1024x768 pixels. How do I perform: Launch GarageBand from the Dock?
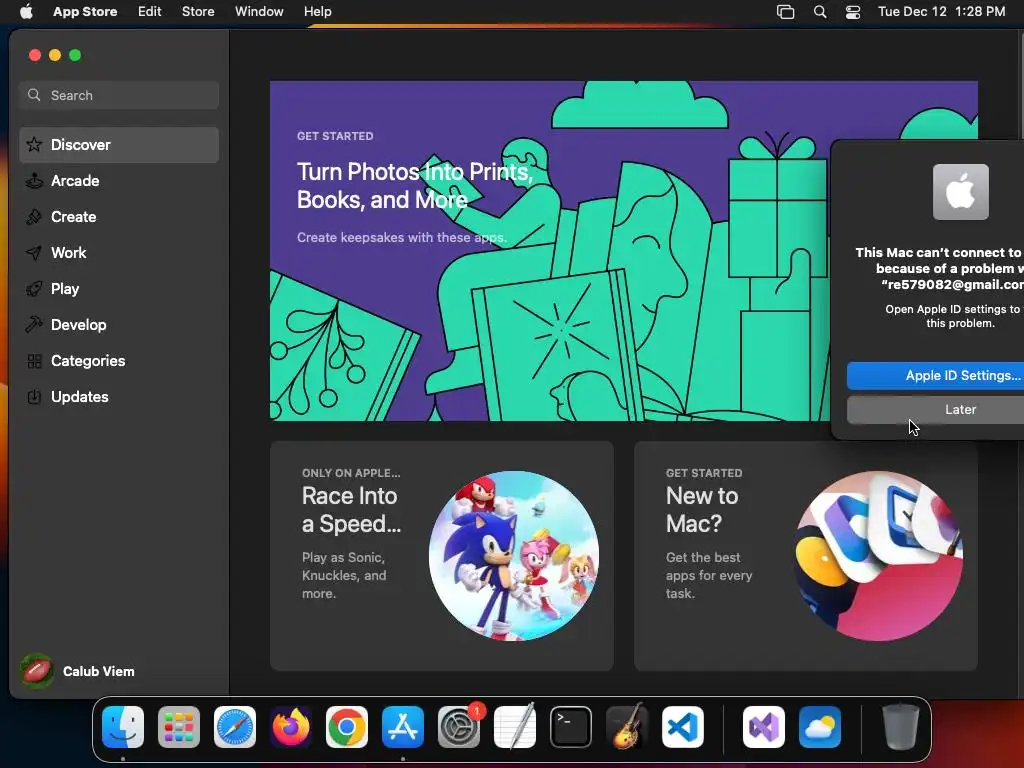tap(627, 727)
